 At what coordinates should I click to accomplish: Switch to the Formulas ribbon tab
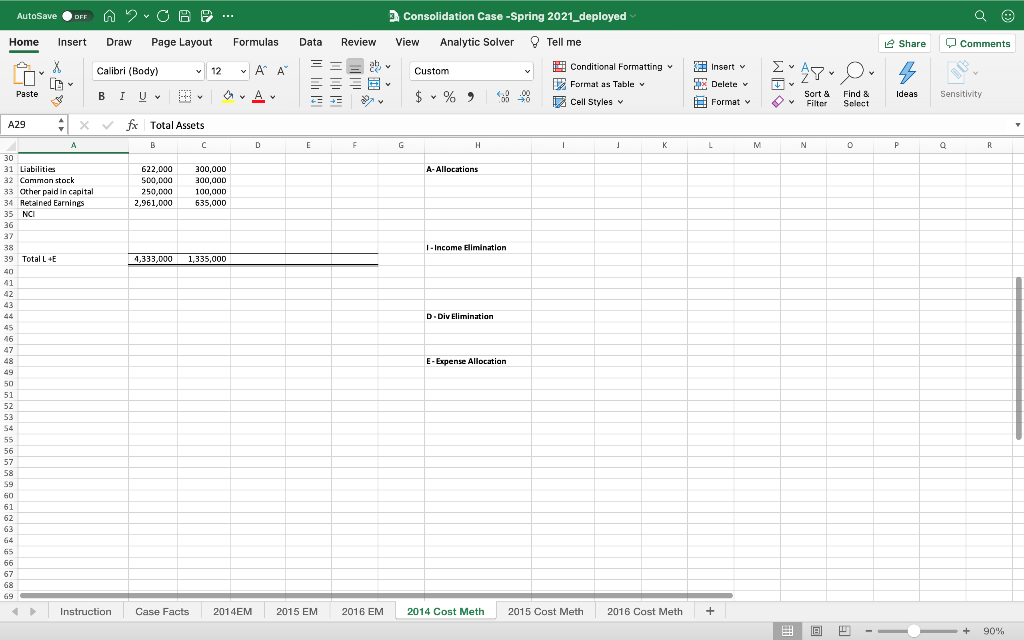[256, 42]
